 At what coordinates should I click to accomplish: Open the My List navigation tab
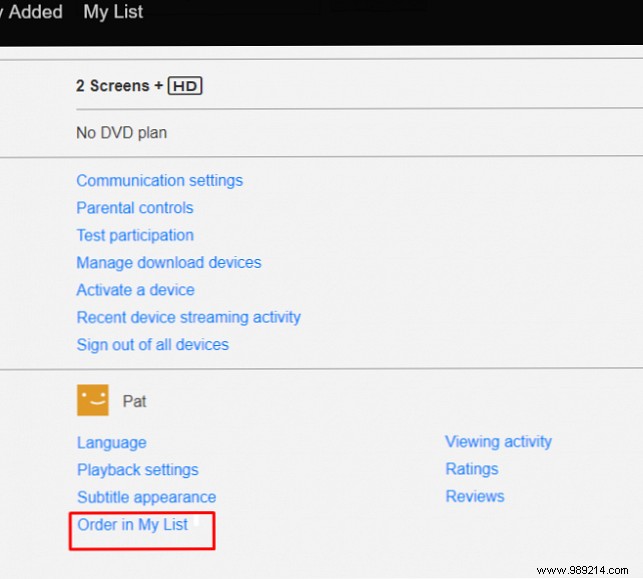[x=113, y=12]
